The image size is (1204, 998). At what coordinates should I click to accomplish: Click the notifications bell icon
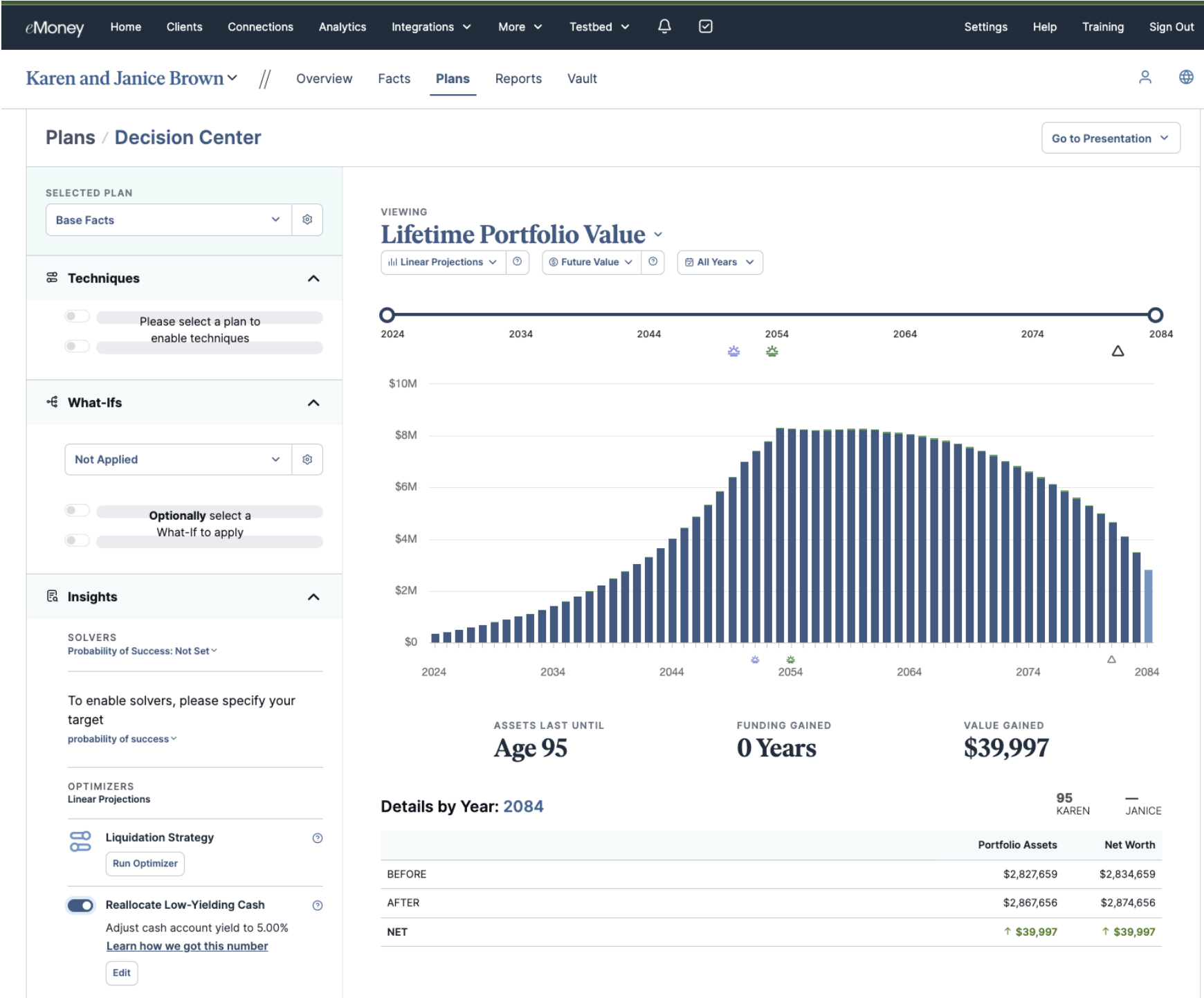(664, 26)
